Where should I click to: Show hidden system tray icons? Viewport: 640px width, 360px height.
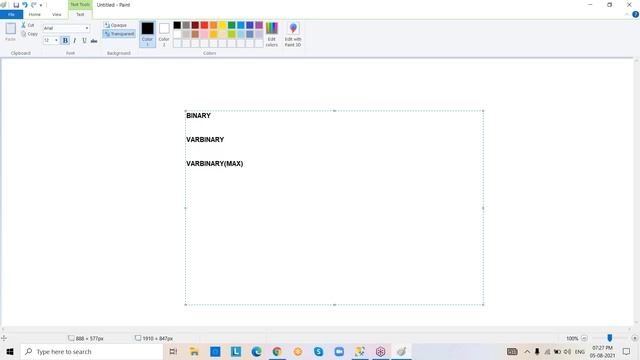527,351
